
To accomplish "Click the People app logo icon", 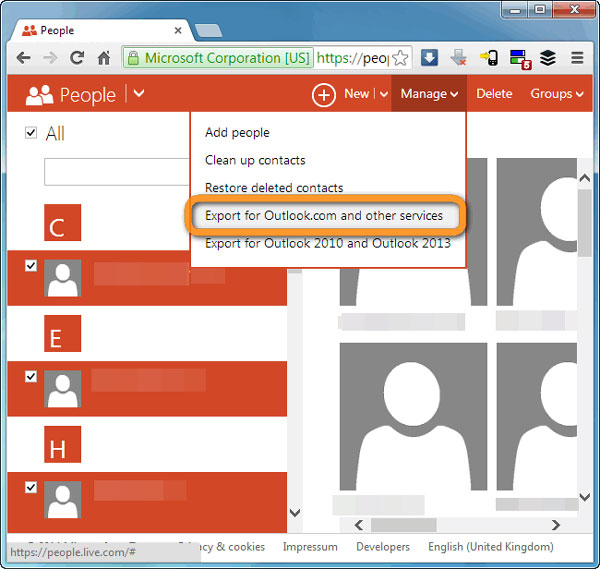I will pyautogui.click(x=39, y=95).
